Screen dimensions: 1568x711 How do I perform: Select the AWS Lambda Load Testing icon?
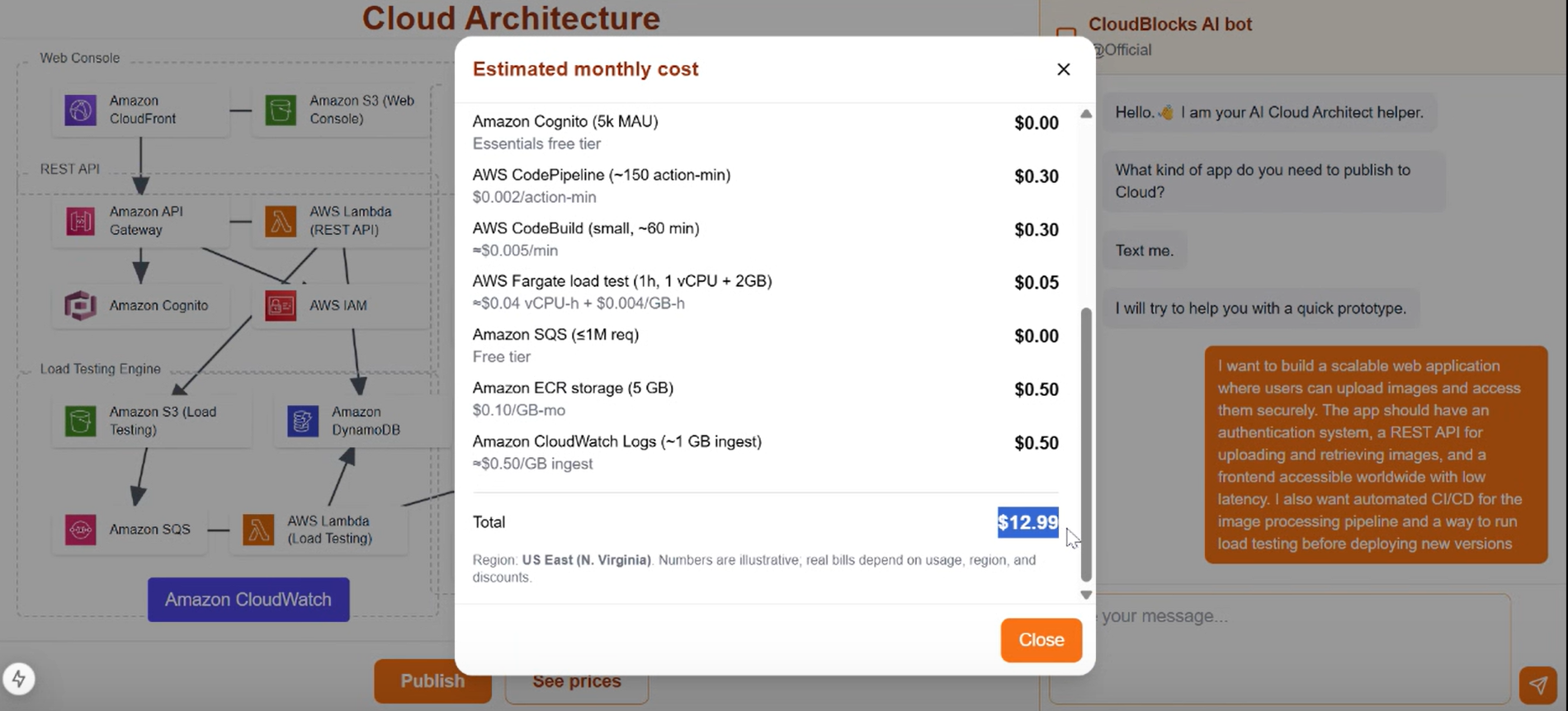coord(258,530)
